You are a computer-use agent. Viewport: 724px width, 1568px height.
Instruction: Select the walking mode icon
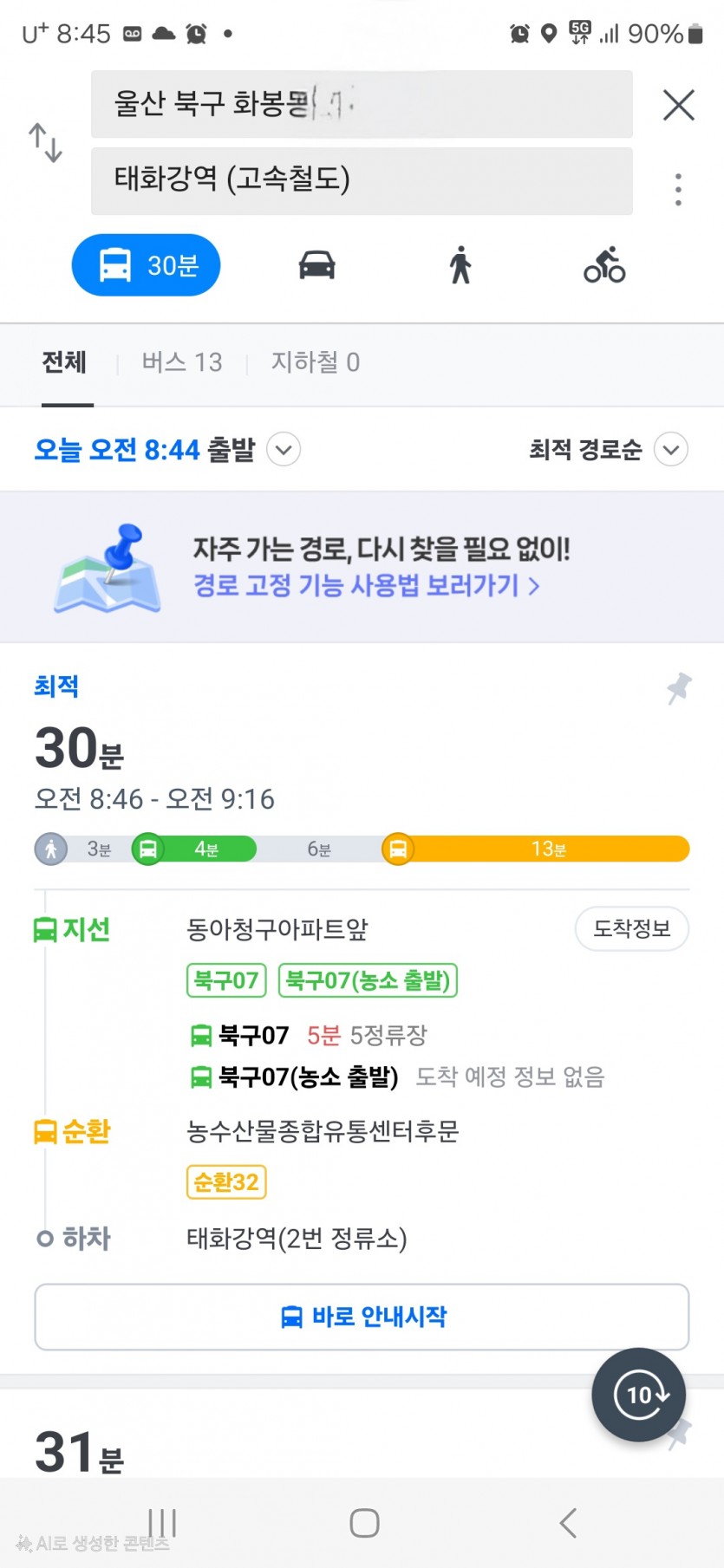(460, 265)
